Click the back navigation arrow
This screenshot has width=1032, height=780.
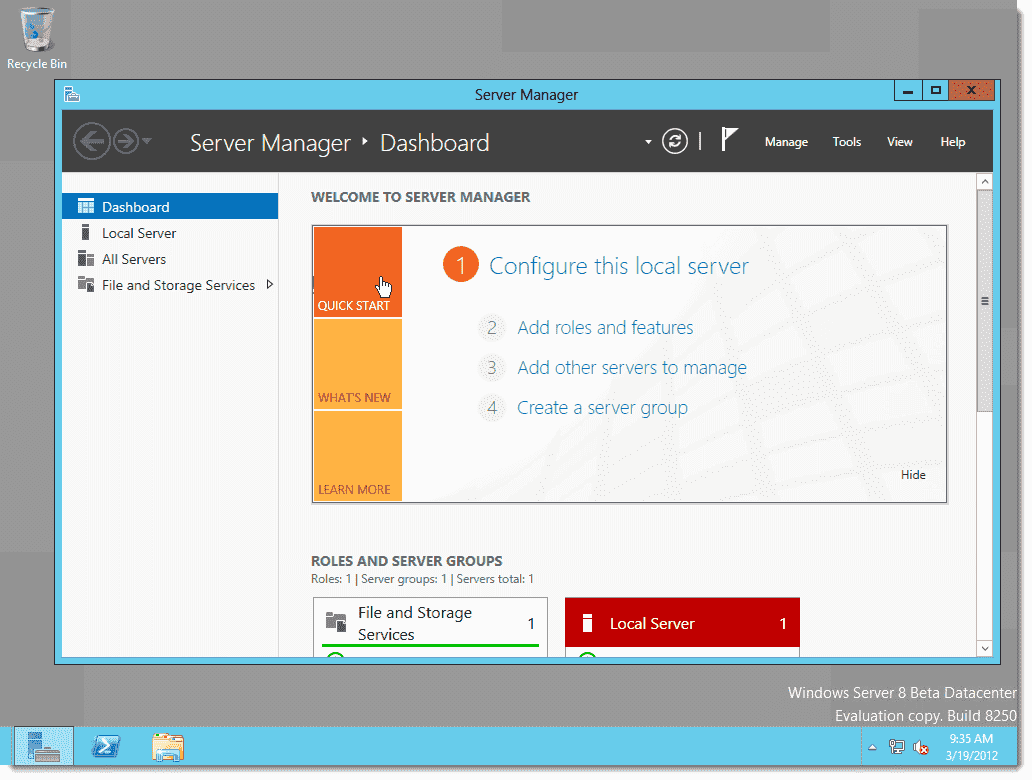pos(91,141)
